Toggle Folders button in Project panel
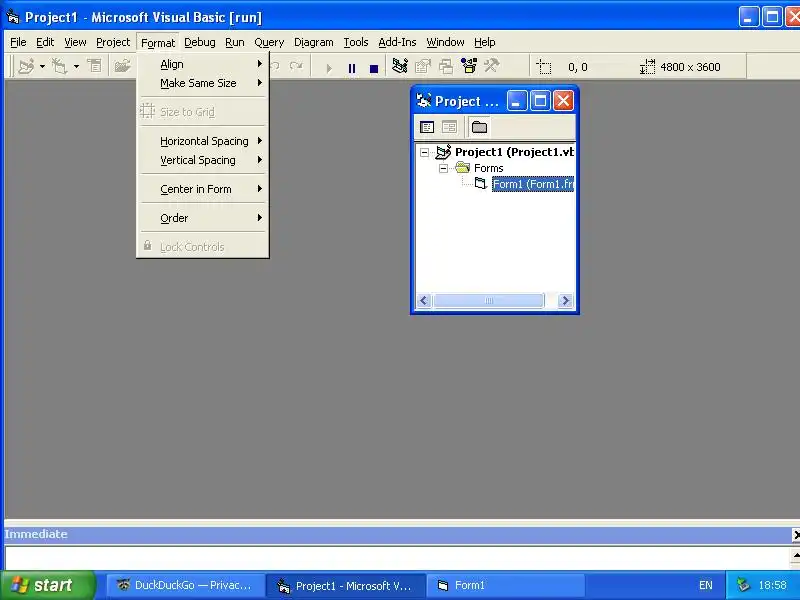The height and width of the screenshot is (600, 800). 479,127
